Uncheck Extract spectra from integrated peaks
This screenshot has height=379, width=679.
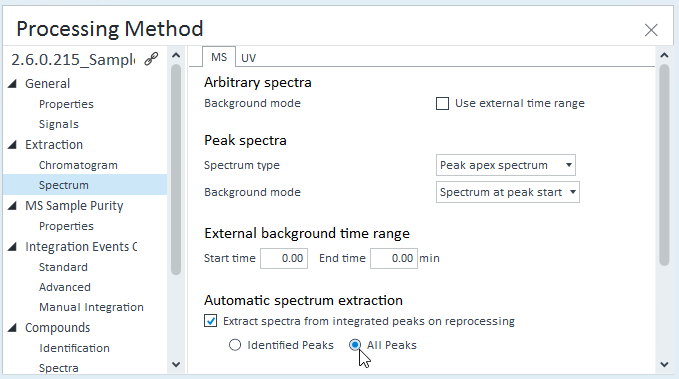coord(210,321)
